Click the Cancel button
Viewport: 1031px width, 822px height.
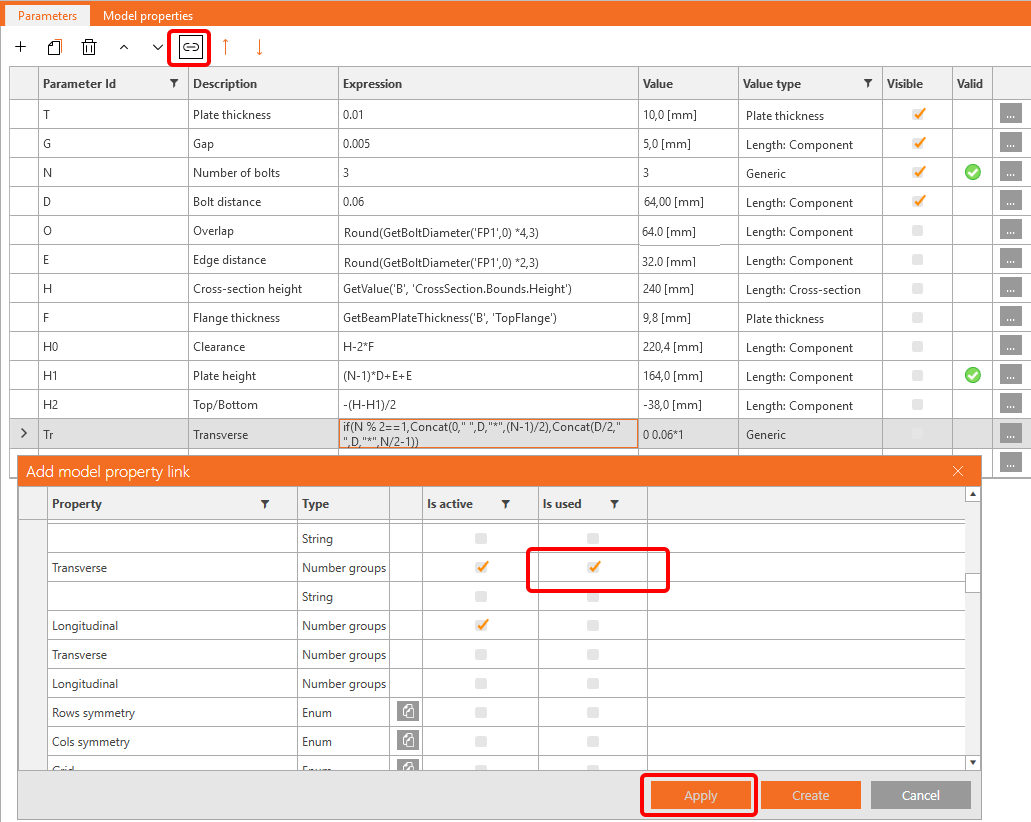920,795
